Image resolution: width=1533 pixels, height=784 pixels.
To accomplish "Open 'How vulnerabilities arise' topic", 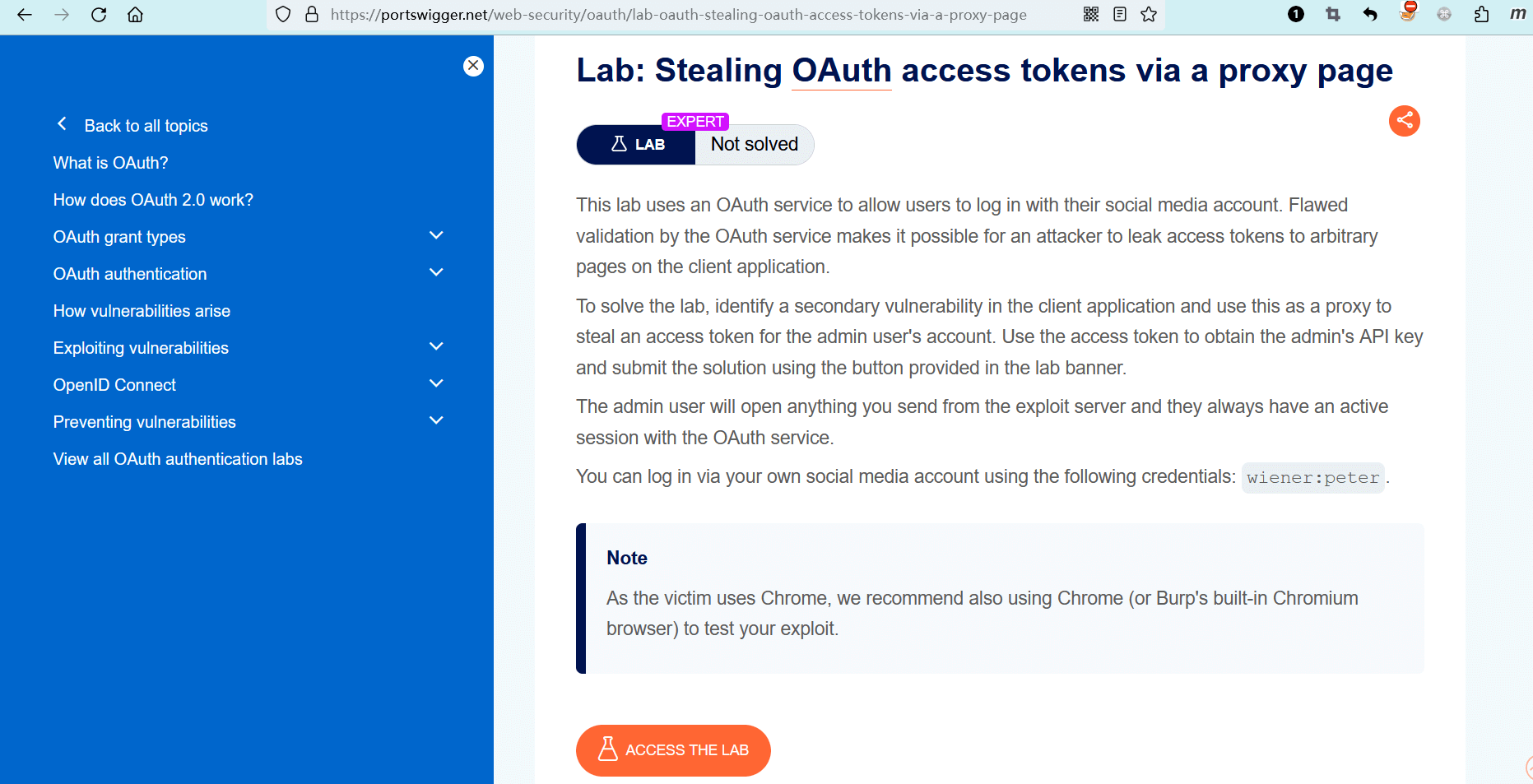I will [x=142, y=311].
